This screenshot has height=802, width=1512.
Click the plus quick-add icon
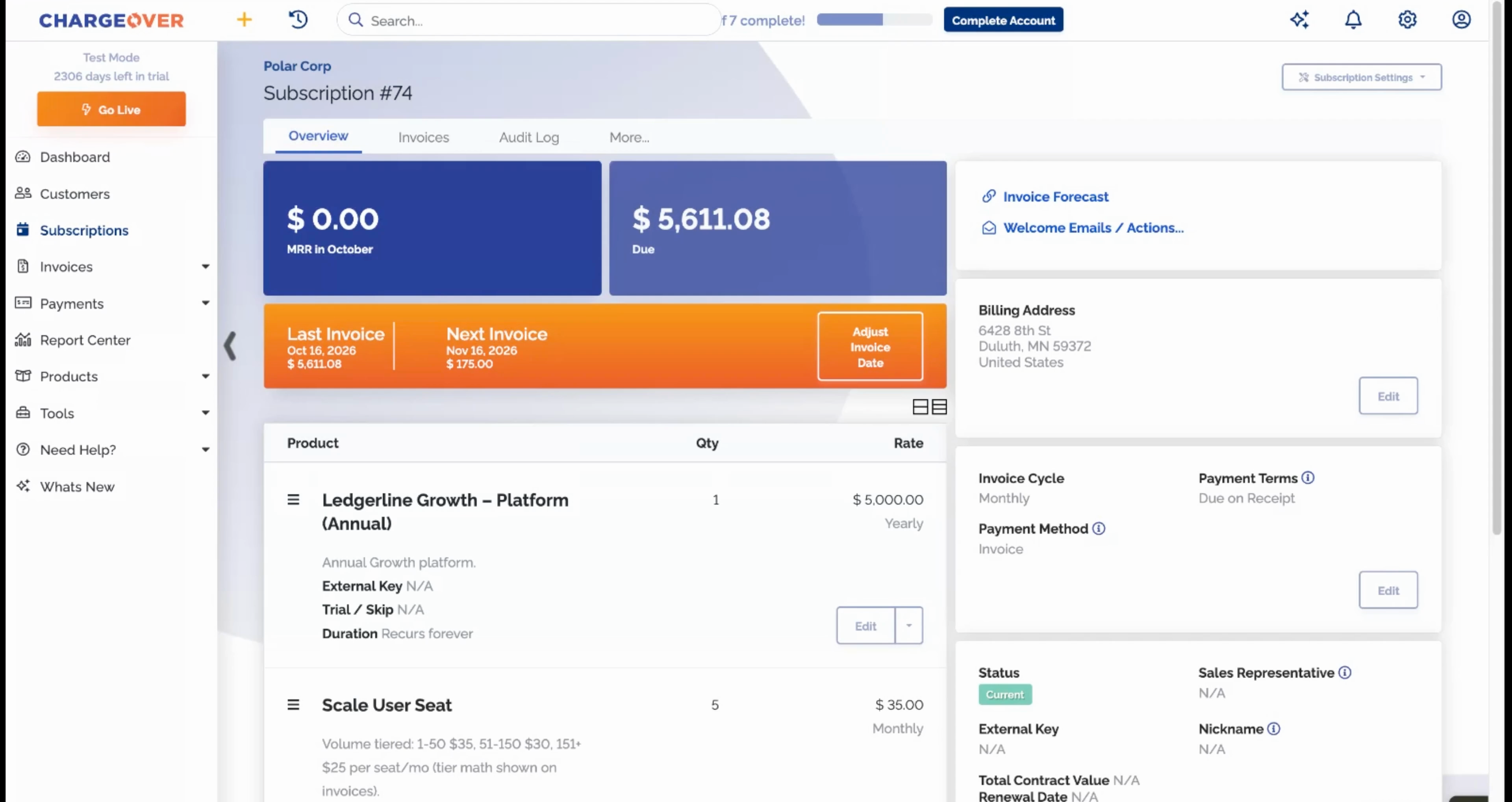[244, 20]
